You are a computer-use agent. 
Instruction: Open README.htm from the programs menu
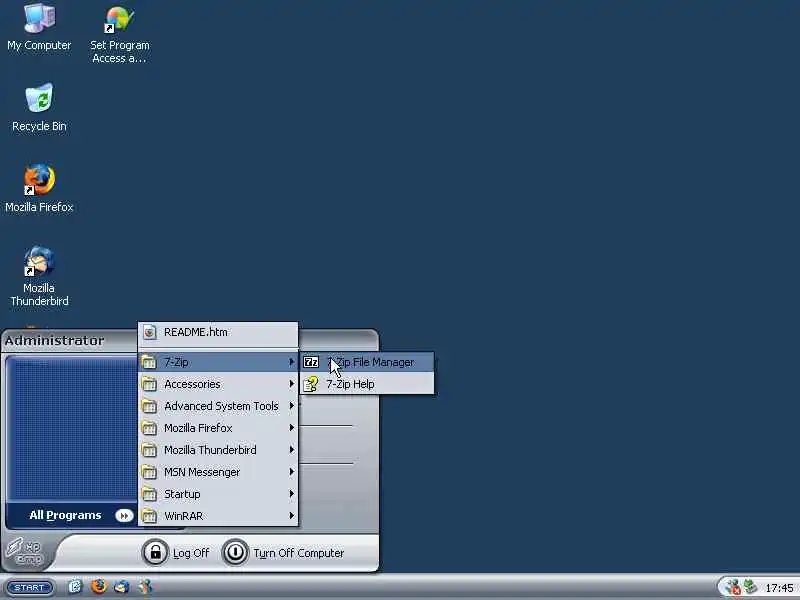point(218,332)
